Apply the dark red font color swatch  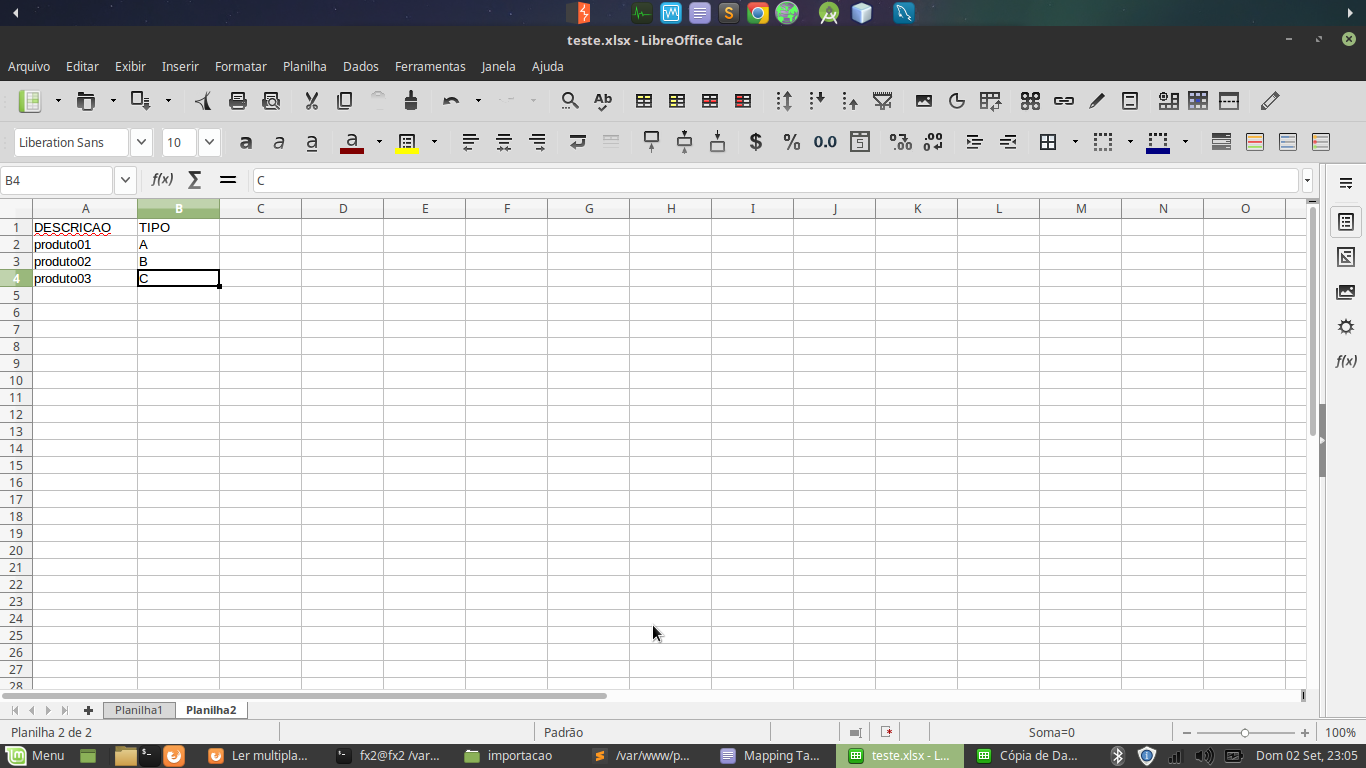[352, 142]
